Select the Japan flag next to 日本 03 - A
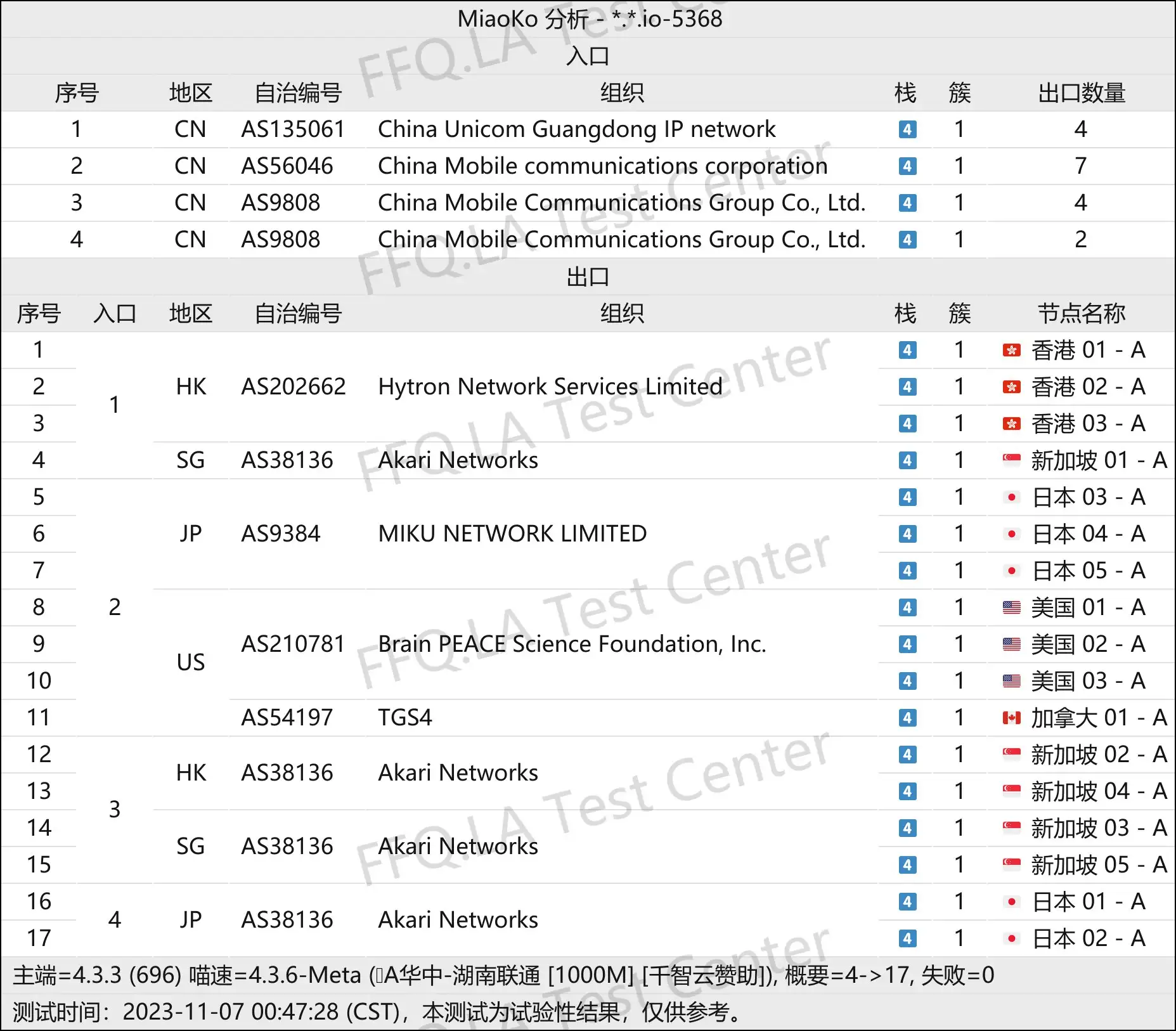 point(1011,497)
